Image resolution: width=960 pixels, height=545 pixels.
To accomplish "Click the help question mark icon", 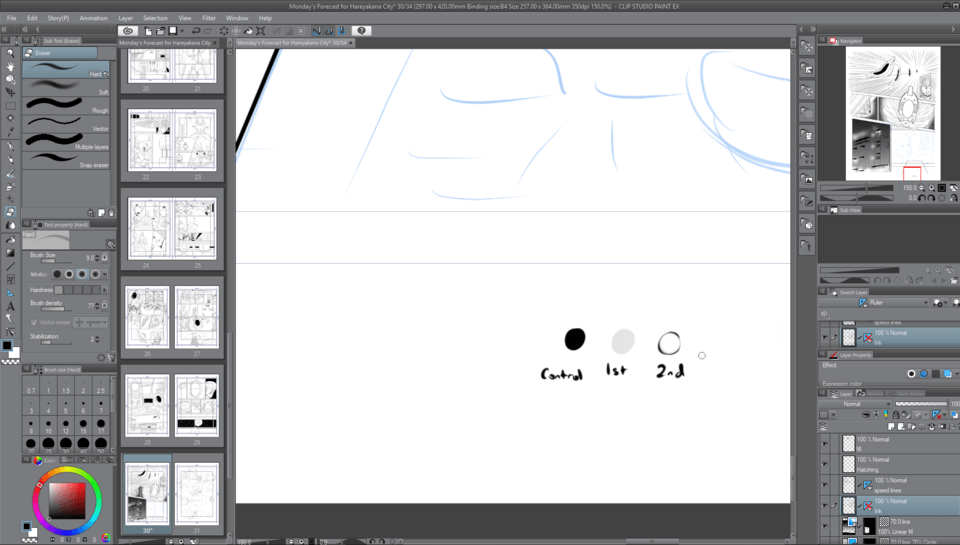I will coord(361,31).
